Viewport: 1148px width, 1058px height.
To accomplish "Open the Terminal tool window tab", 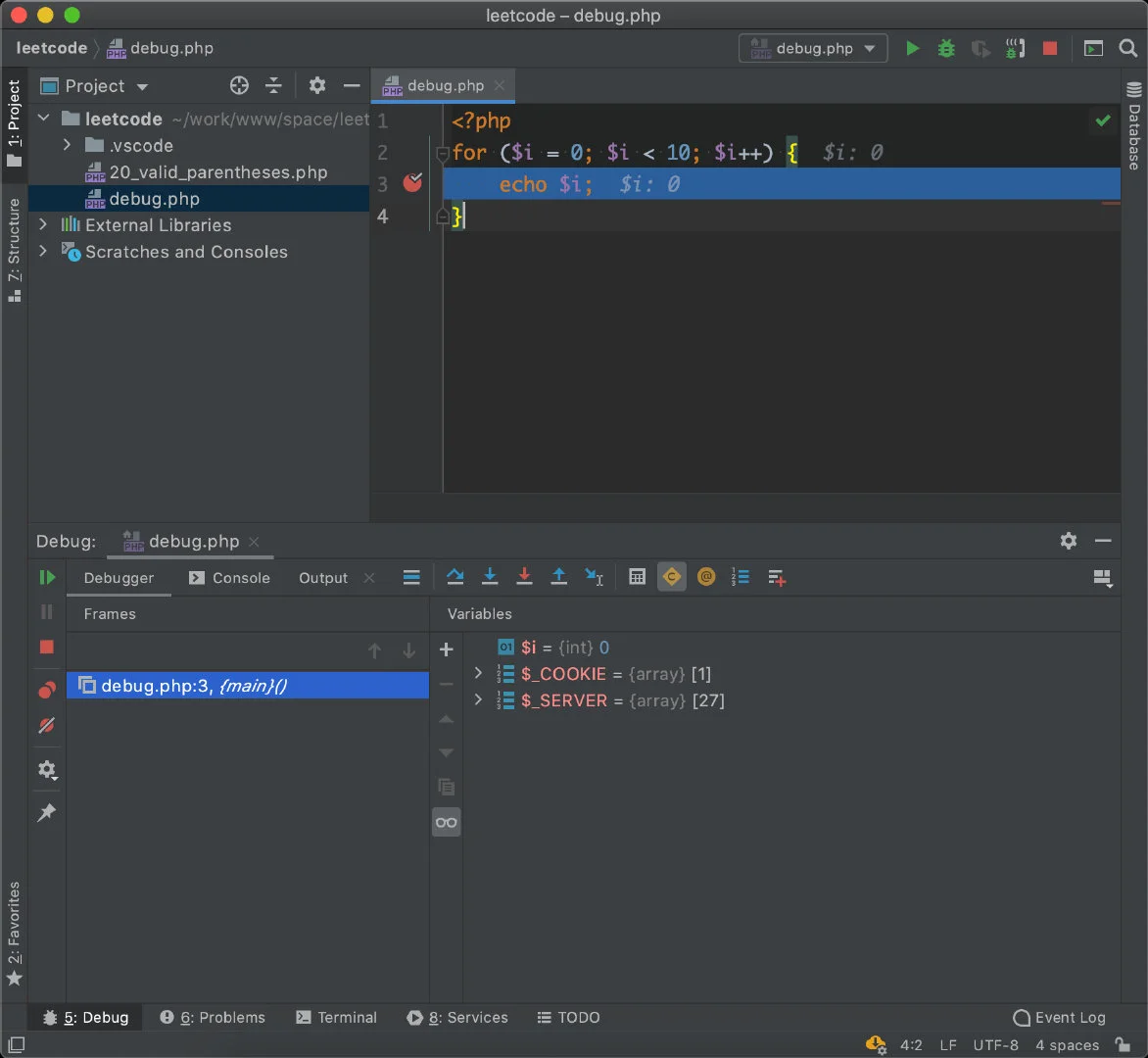I will click(336, 1017).
